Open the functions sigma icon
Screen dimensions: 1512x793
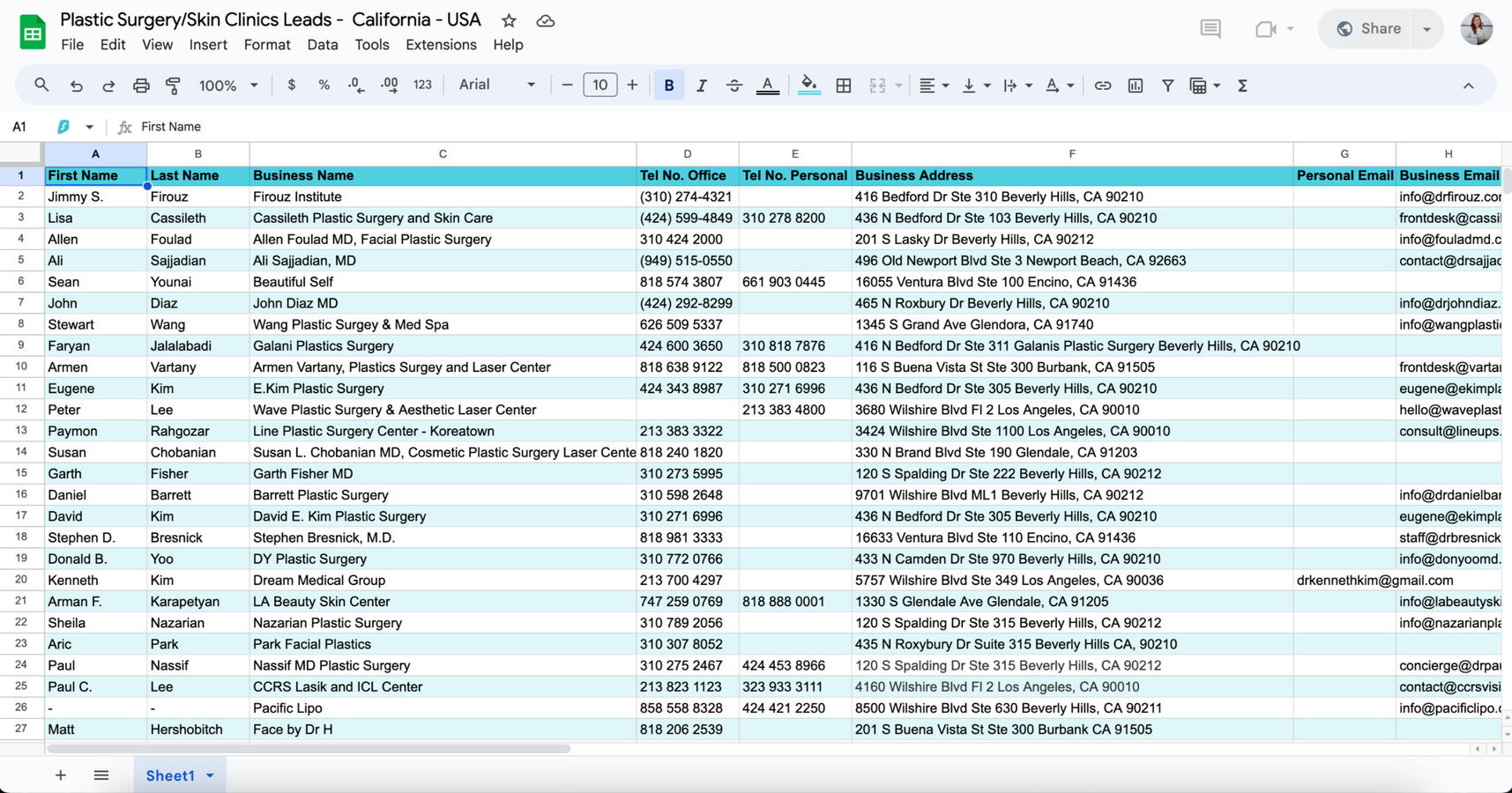tap(1242, 85)
